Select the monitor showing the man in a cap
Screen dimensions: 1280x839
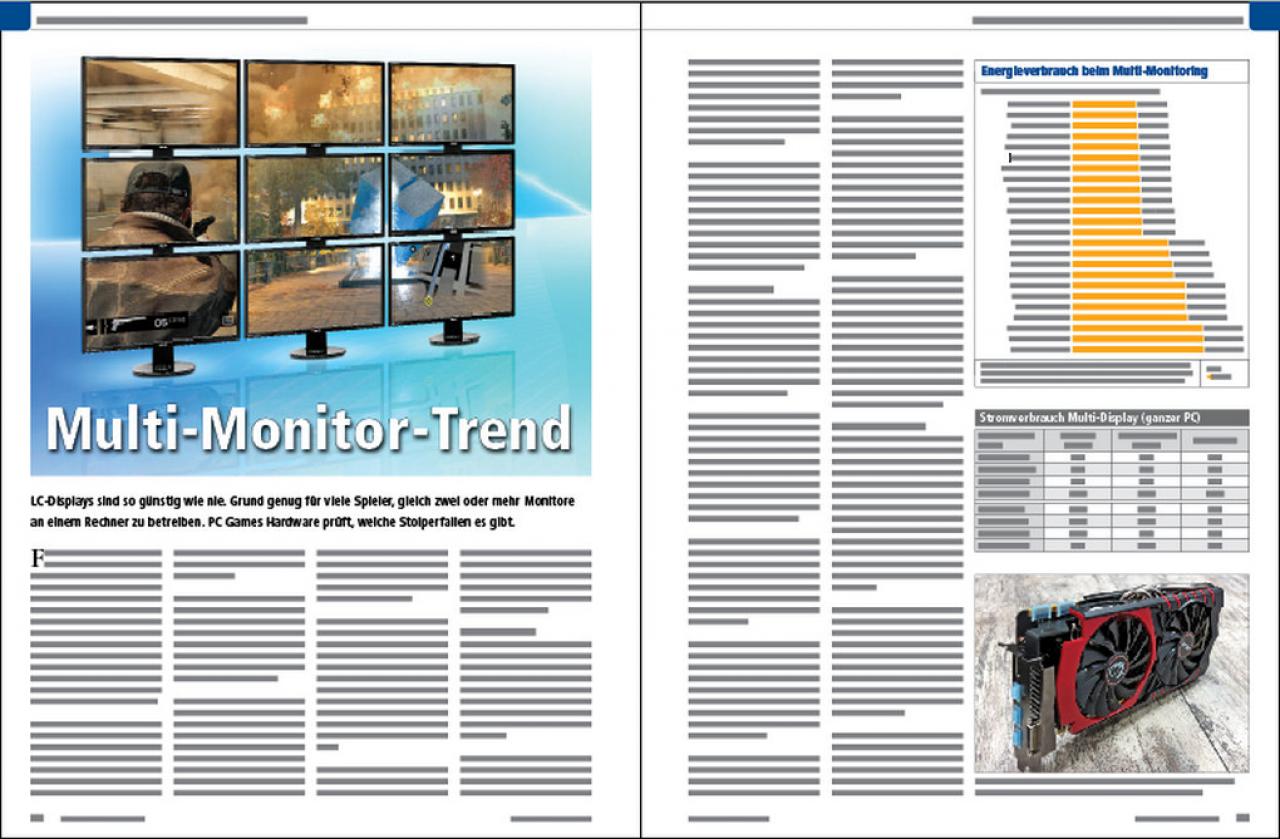pos(161,203)
